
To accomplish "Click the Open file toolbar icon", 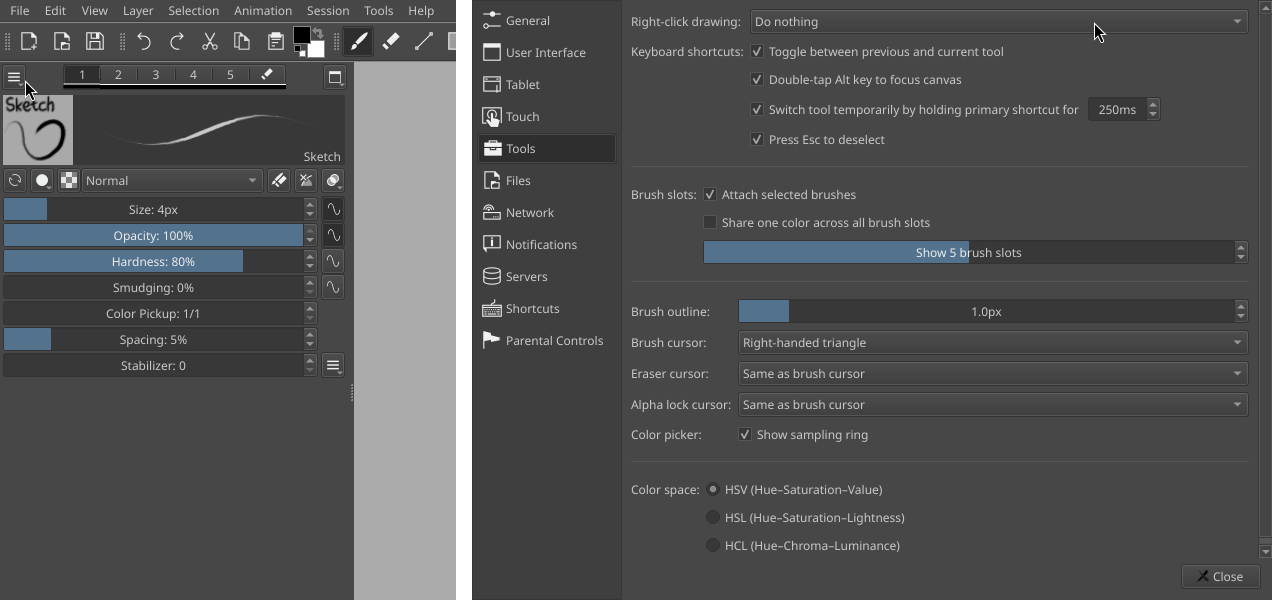I will (62, 41).
